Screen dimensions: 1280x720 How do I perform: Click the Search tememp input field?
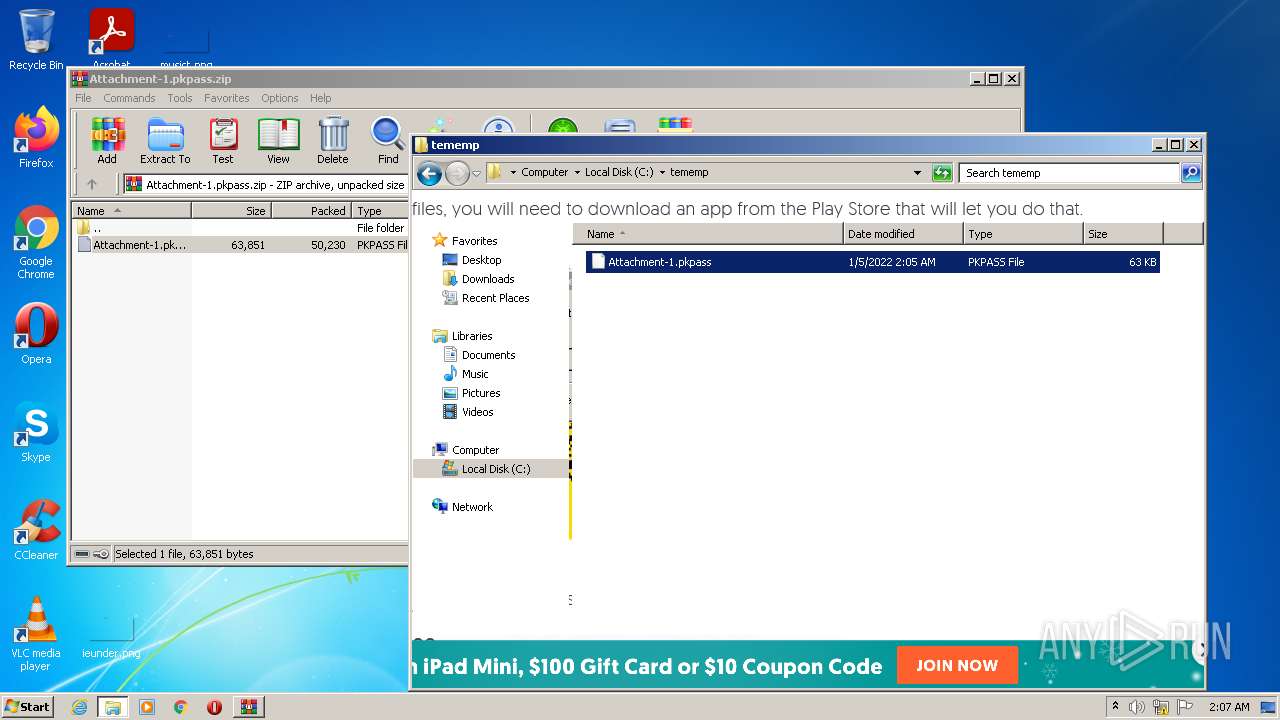1069,173
